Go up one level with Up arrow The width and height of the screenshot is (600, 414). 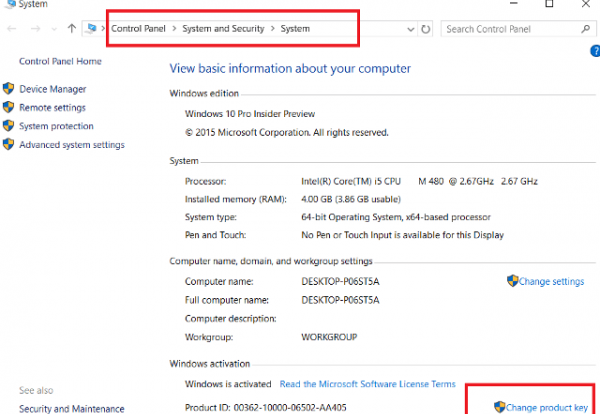coord(72,28)
